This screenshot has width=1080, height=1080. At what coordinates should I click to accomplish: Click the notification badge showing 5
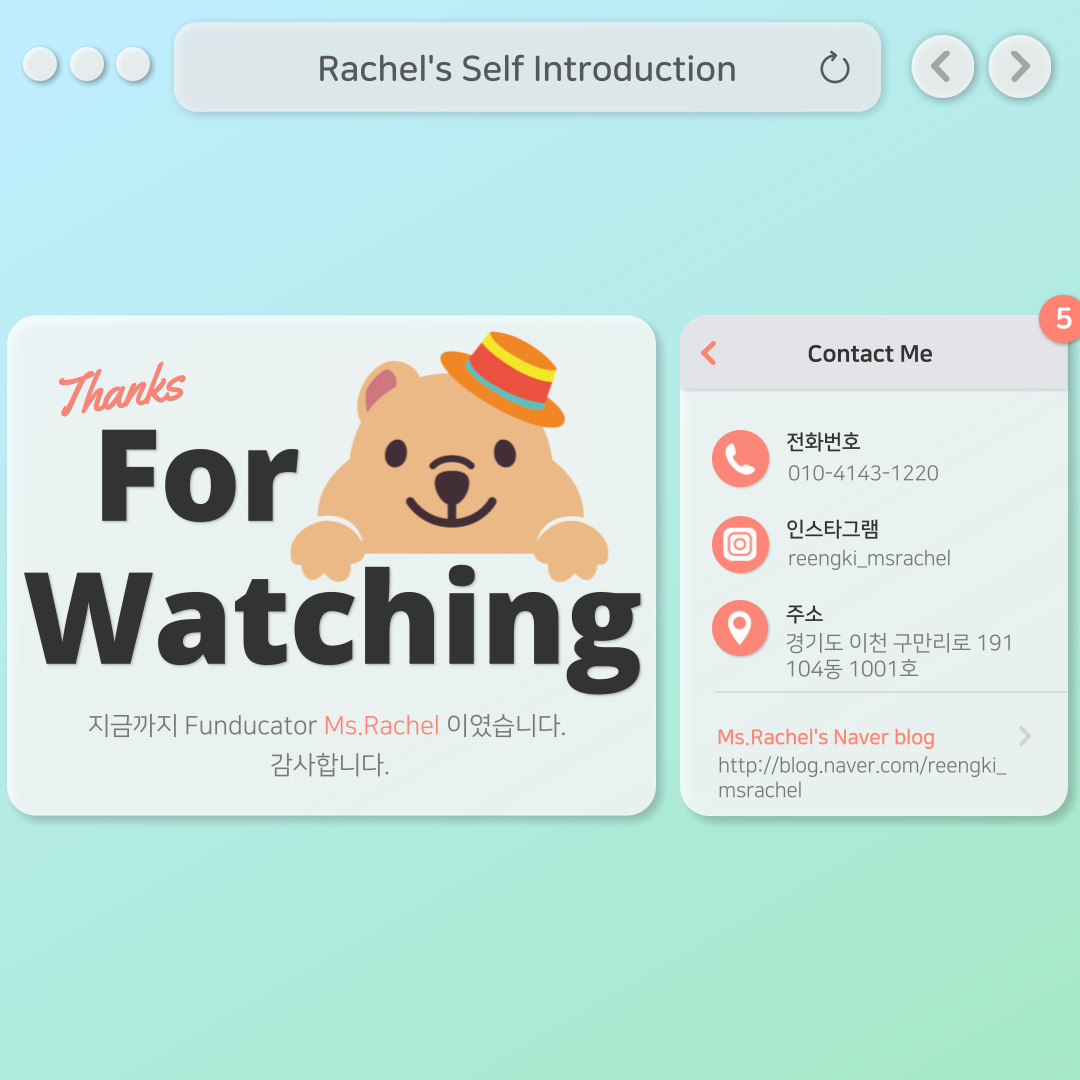click(x=1061, y=318)
